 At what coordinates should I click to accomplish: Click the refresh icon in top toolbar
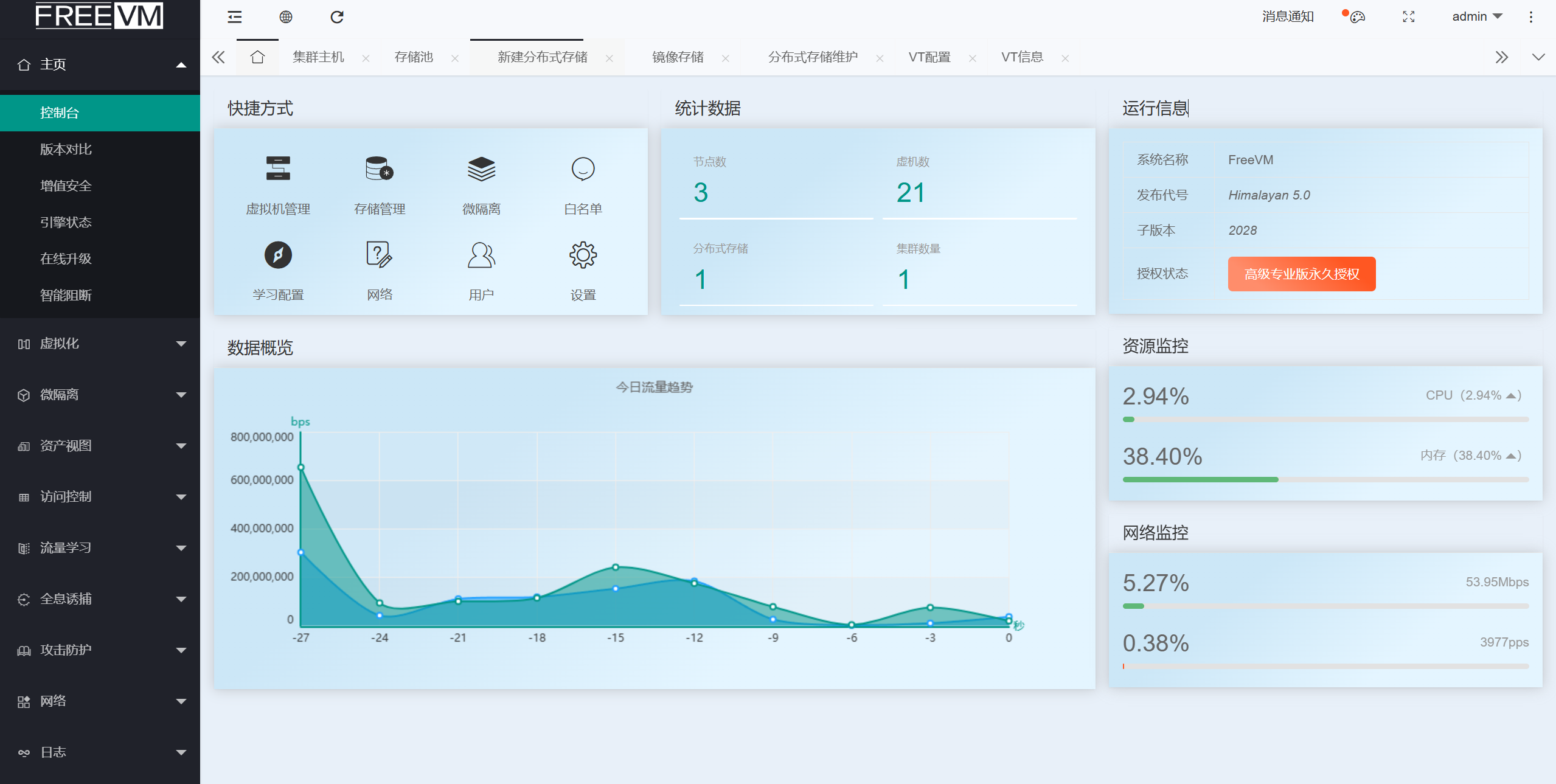coord(337,17)
